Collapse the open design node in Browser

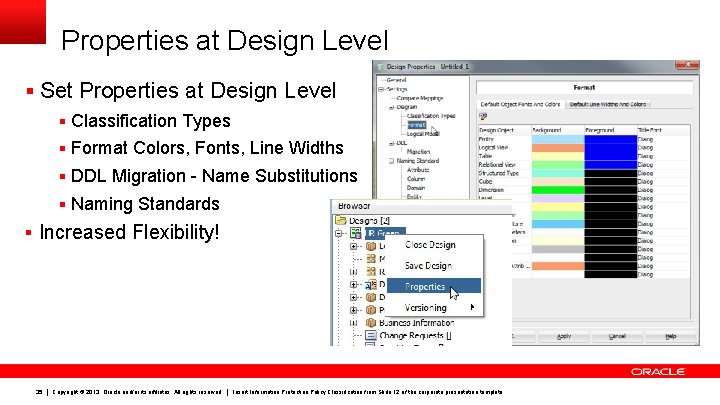[338, 233]
